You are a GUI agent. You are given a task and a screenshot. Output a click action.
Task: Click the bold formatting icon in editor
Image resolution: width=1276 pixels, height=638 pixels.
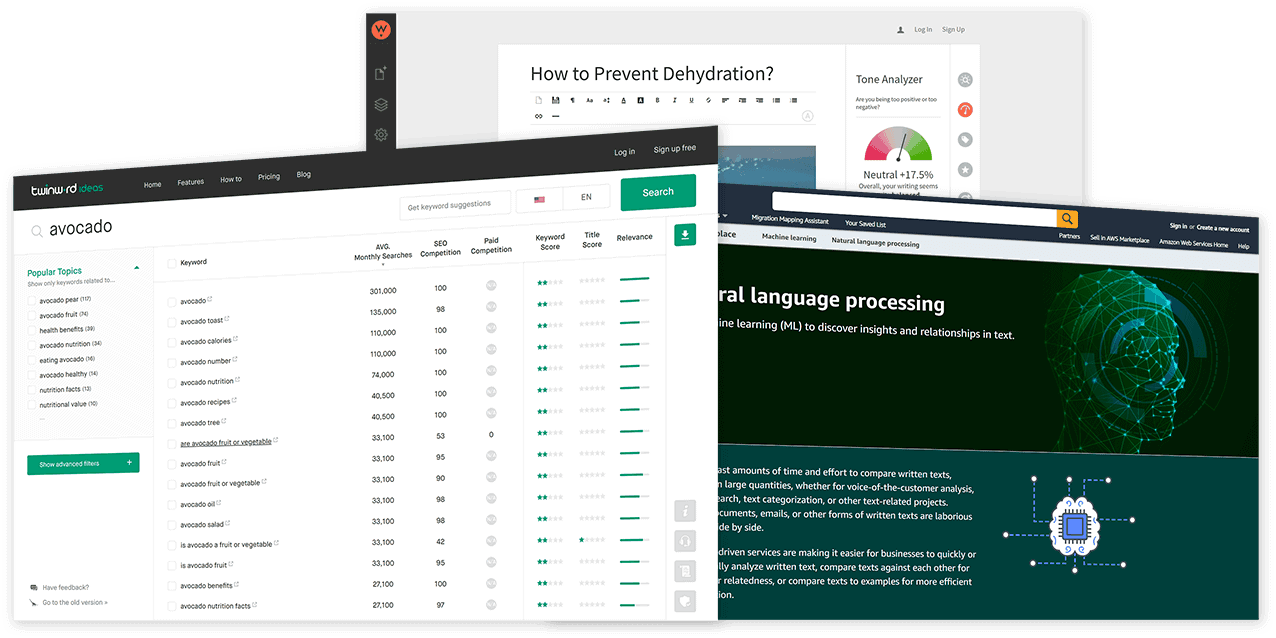click(657, 100)
